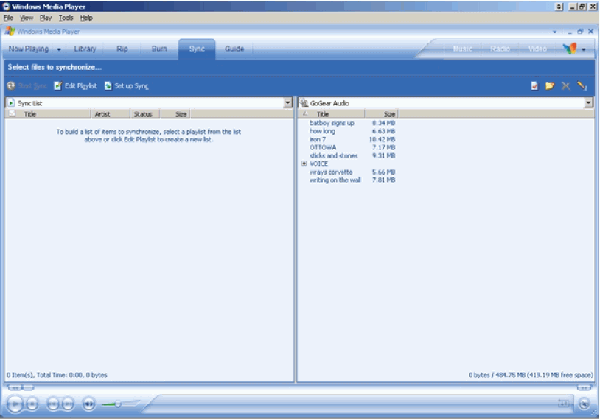Switch to the Guide tab
This screenshot has width=600, height=419.
point(235,49)
